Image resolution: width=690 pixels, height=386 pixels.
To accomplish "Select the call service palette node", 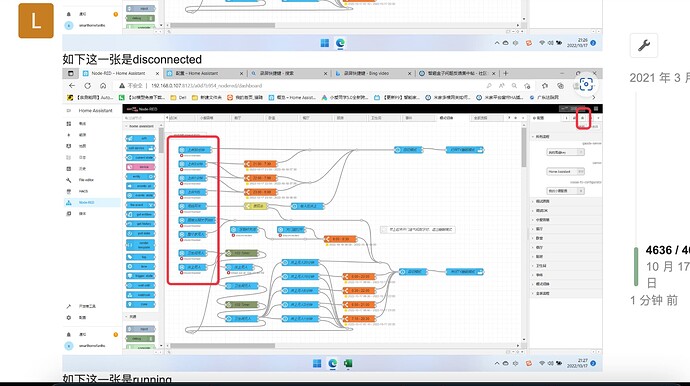I will (141, 148).
